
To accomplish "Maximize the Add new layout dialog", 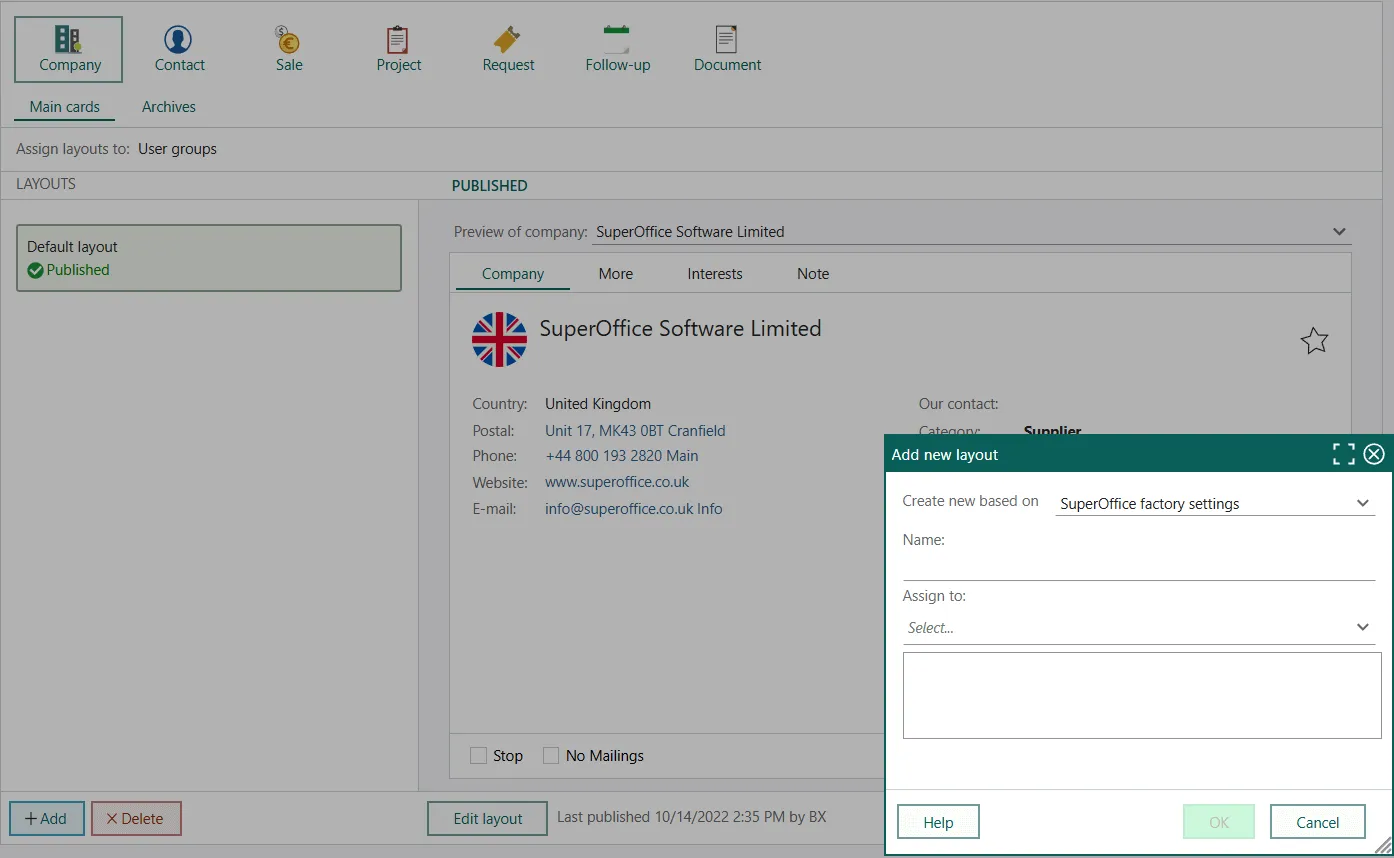I will (1343, 455).
